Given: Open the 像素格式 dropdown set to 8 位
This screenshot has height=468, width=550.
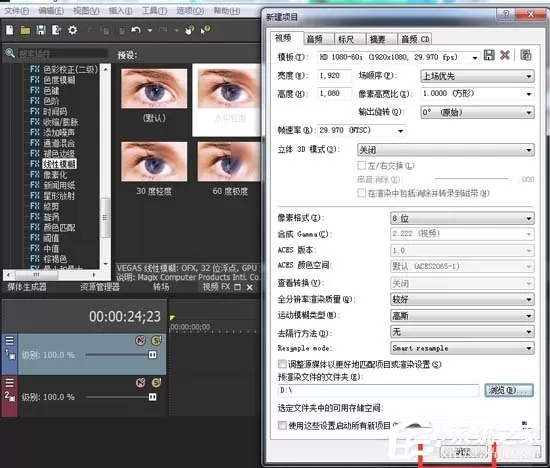Looking at the screenshot, I should pos(462,218).
